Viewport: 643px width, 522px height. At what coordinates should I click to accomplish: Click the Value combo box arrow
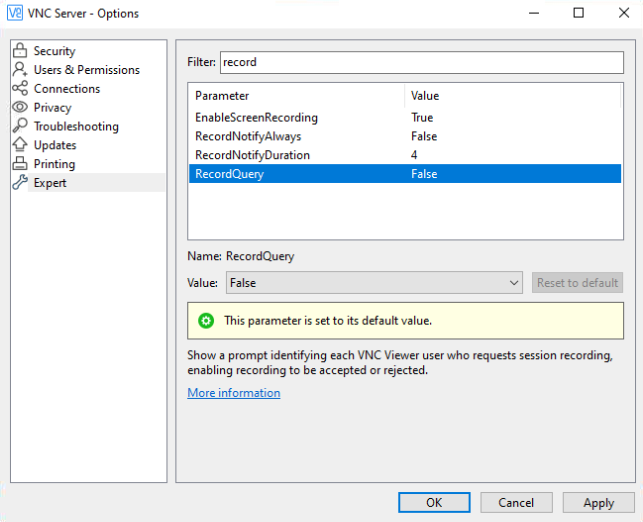click(x=513, y=283)
